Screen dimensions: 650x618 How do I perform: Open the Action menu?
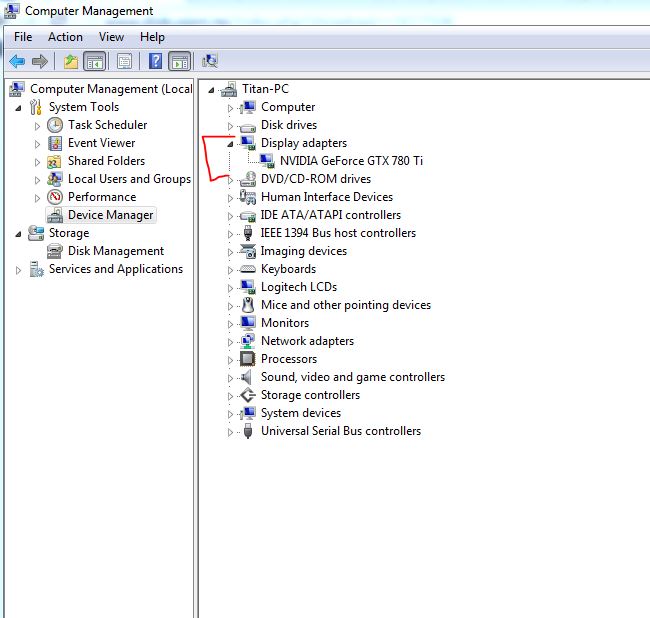click(x=65, y=37)
